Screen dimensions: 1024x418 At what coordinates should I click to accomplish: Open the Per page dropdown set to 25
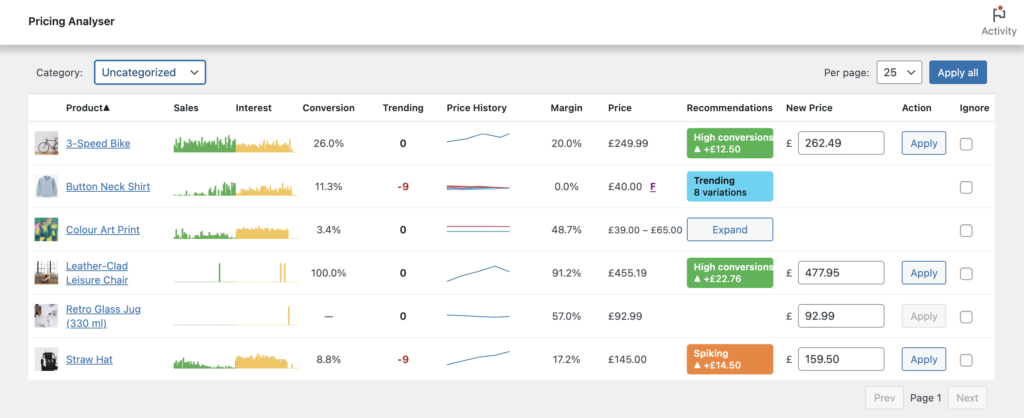tap(899, 72)
